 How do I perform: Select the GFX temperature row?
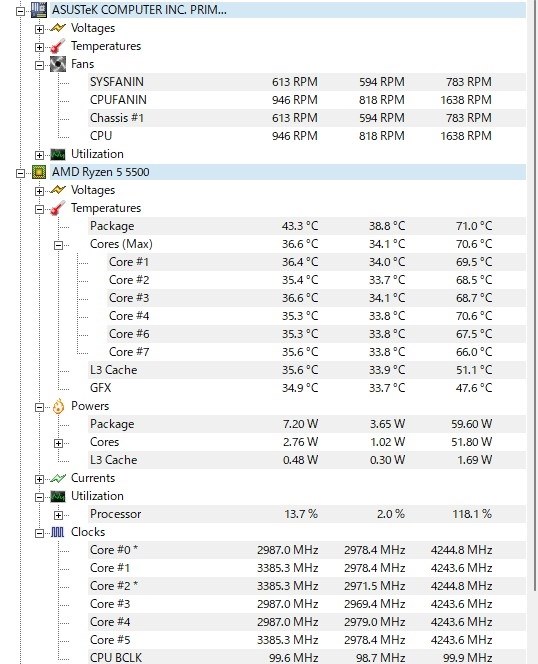[x=307, y=388]
